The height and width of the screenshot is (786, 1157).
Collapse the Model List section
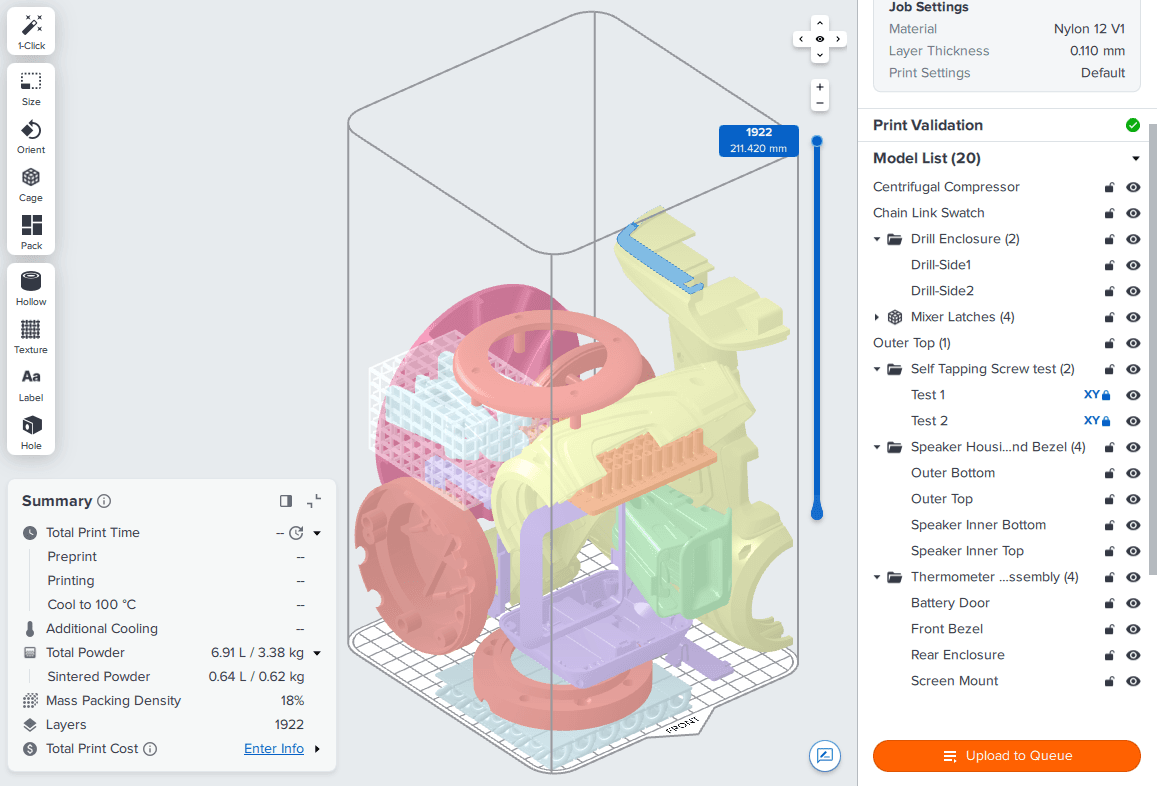(1136, 158)
